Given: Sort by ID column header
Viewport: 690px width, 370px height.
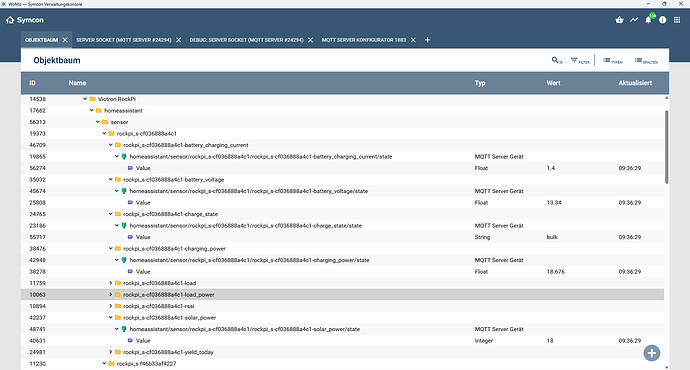Looking at the screenshot, I should [x=33, y=83].
